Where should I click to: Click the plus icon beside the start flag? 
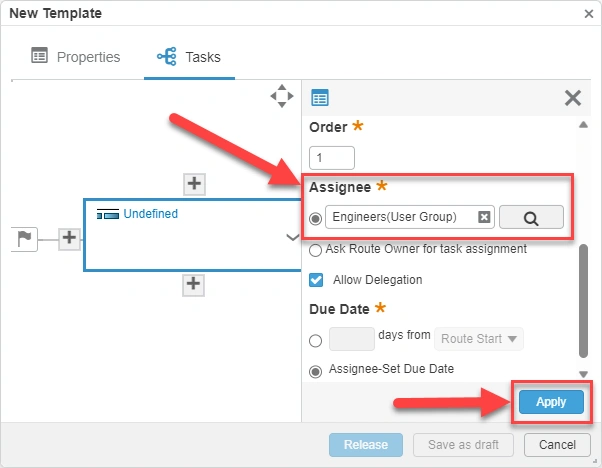pyautogui.click(x=69, y=238)
